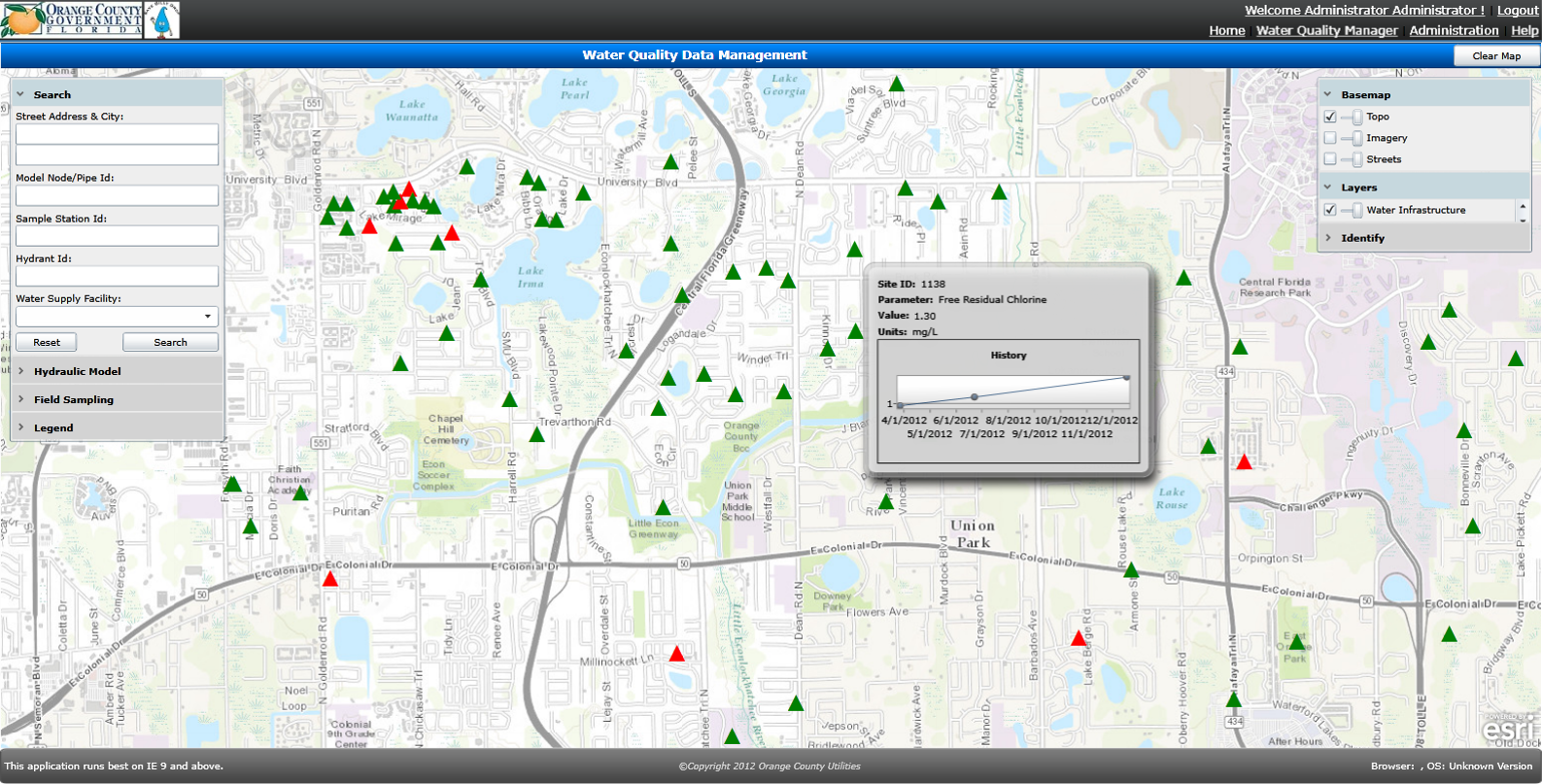Viewport: 1542px width, 784px height.
Task: Uncheck the Topo basemap checkbox
Action: point(1330,117)
